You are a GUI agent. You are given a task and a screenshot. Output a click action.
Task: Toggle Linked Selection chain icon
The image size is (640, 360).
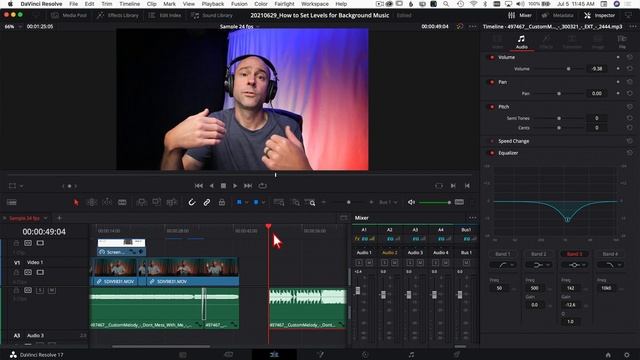tap(207, 202)
